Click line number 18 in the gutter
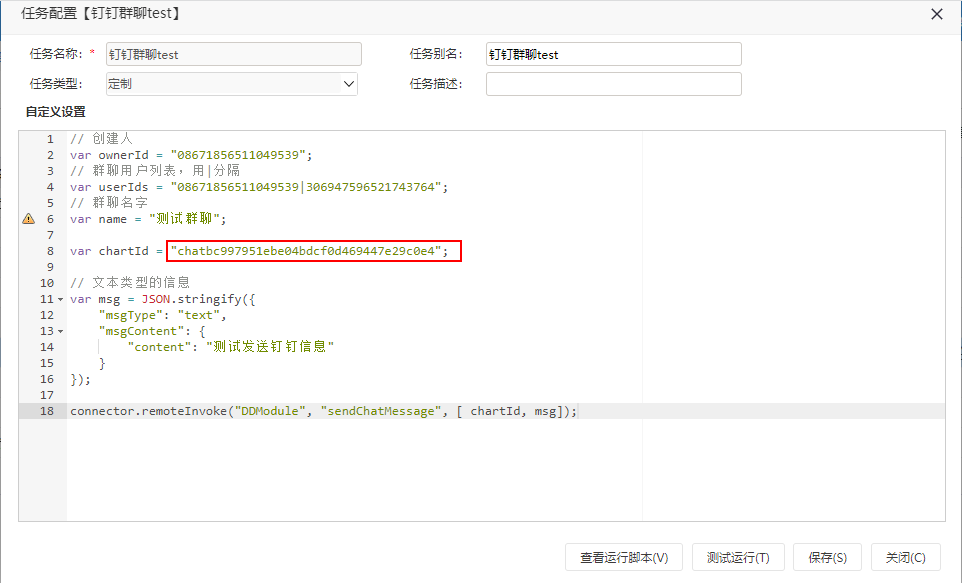 tap(47, 411)
